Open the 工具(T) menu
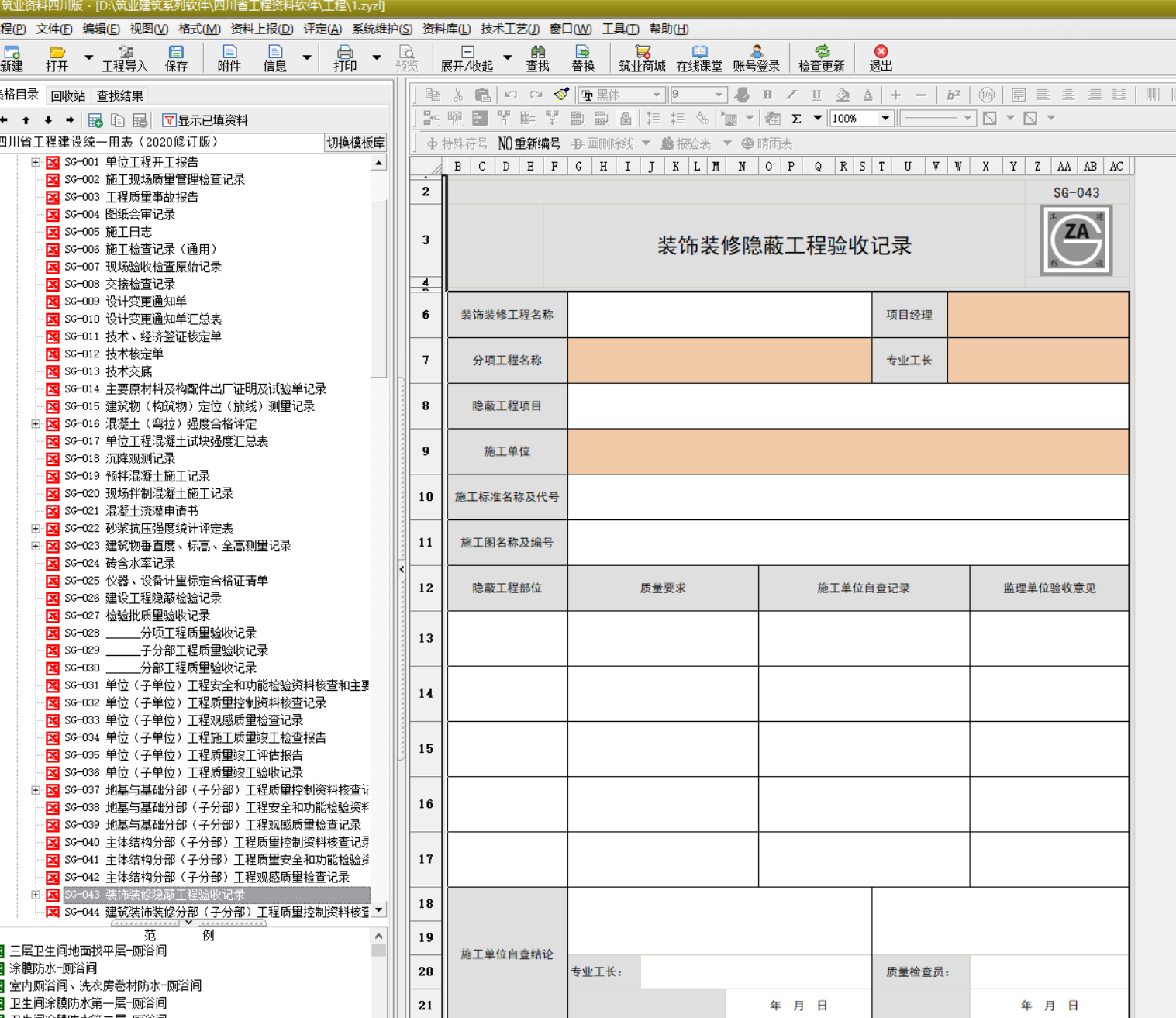Viewport: 1176px width, 1018px height. pyautogui.click(x=621, y=29)
